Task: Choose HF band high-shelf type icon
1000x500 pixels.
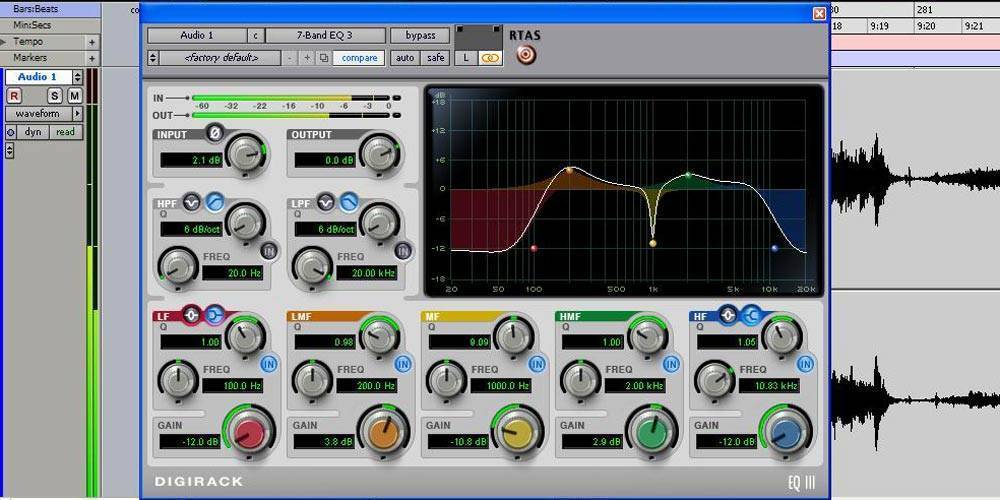Action: [751, 314]
